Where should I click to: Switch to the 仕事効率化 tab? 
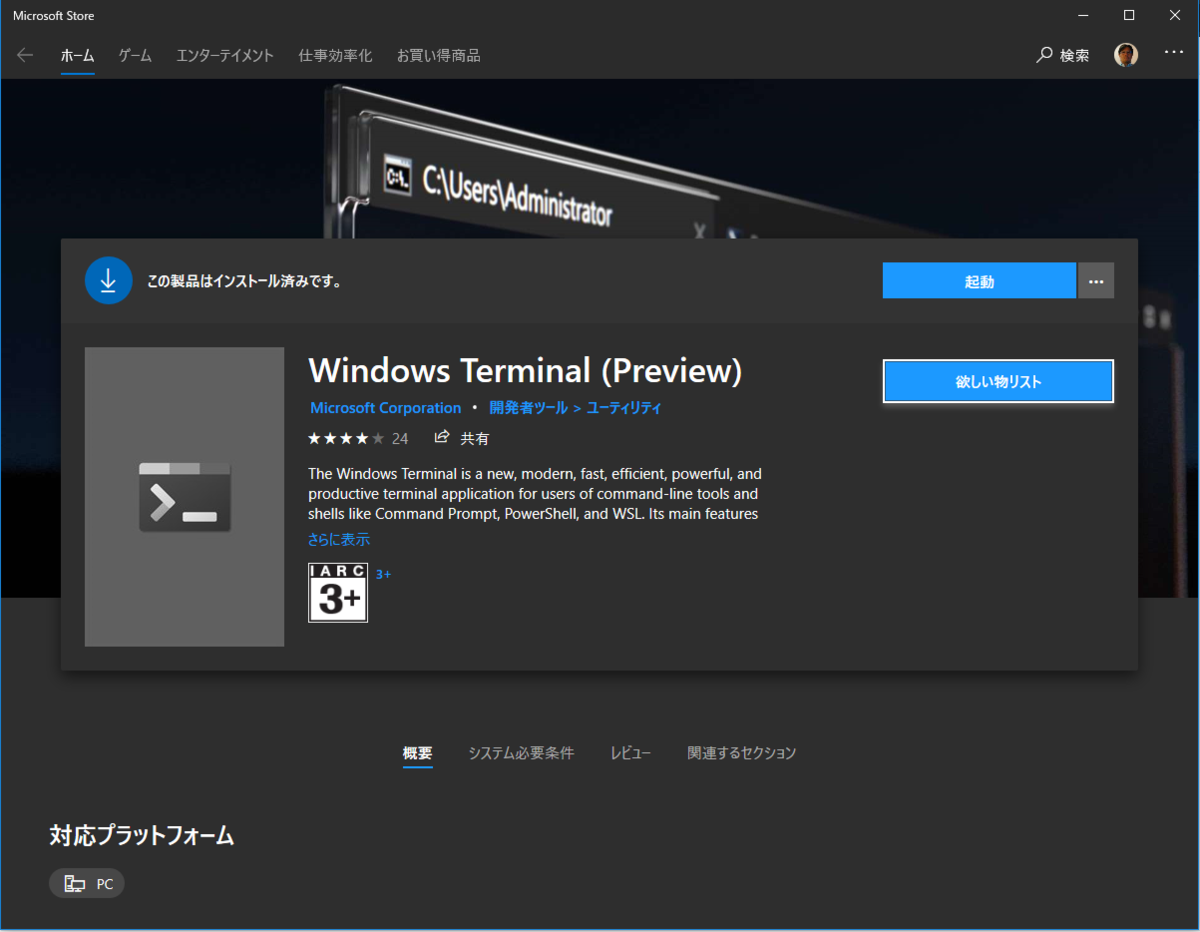click(x=335, y=56)
